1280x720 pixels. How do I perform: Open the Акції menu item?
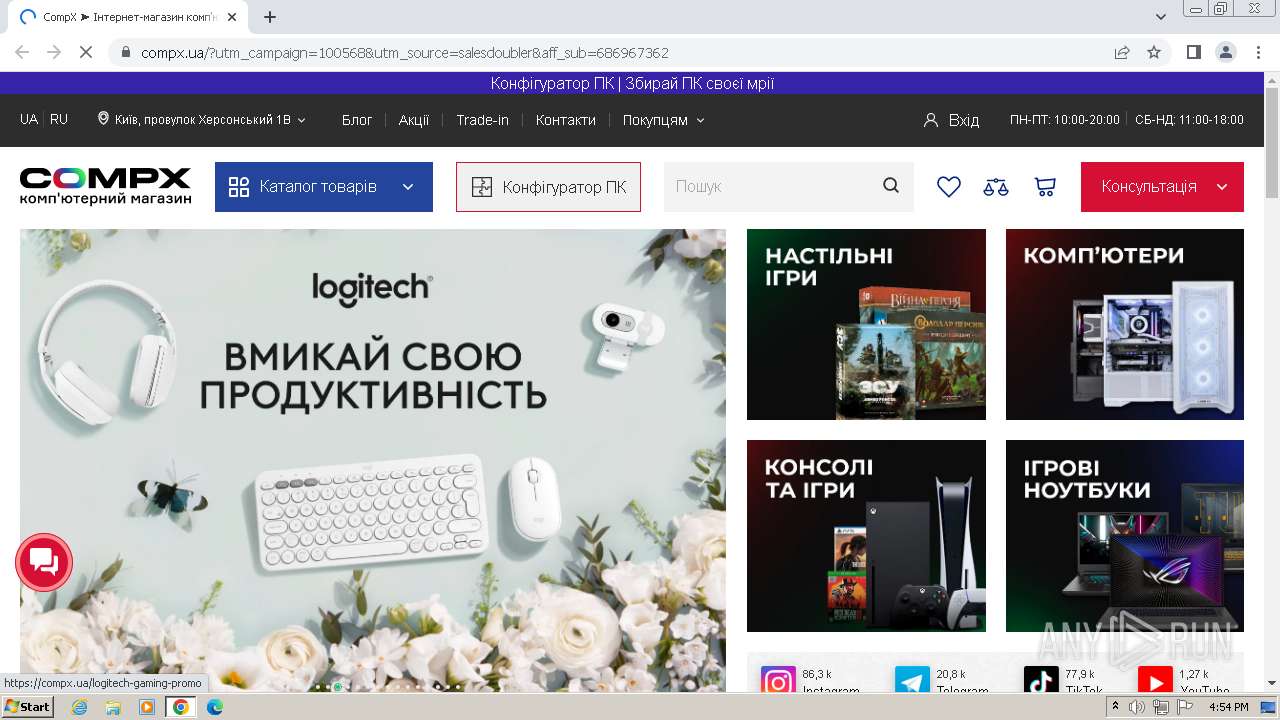[414, 120]
